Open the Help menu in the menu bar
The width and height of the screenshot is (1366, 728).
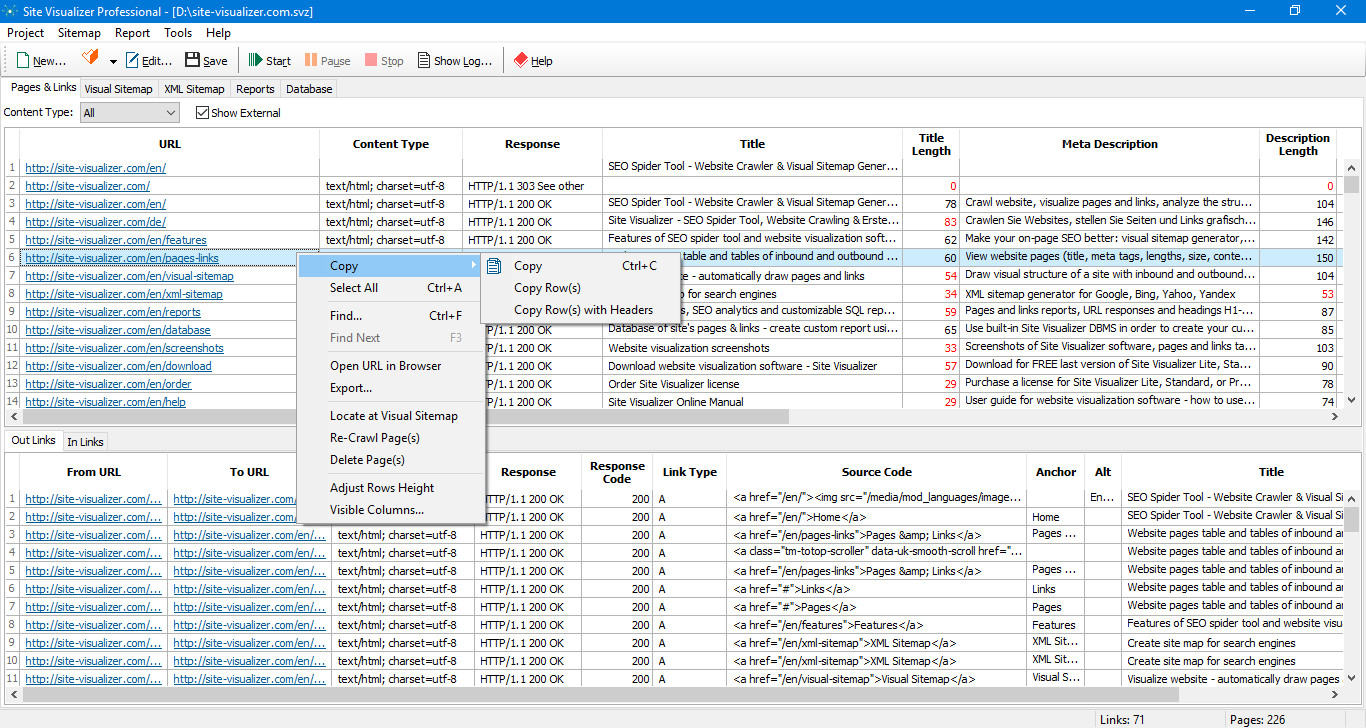click(x=218, y=33)
